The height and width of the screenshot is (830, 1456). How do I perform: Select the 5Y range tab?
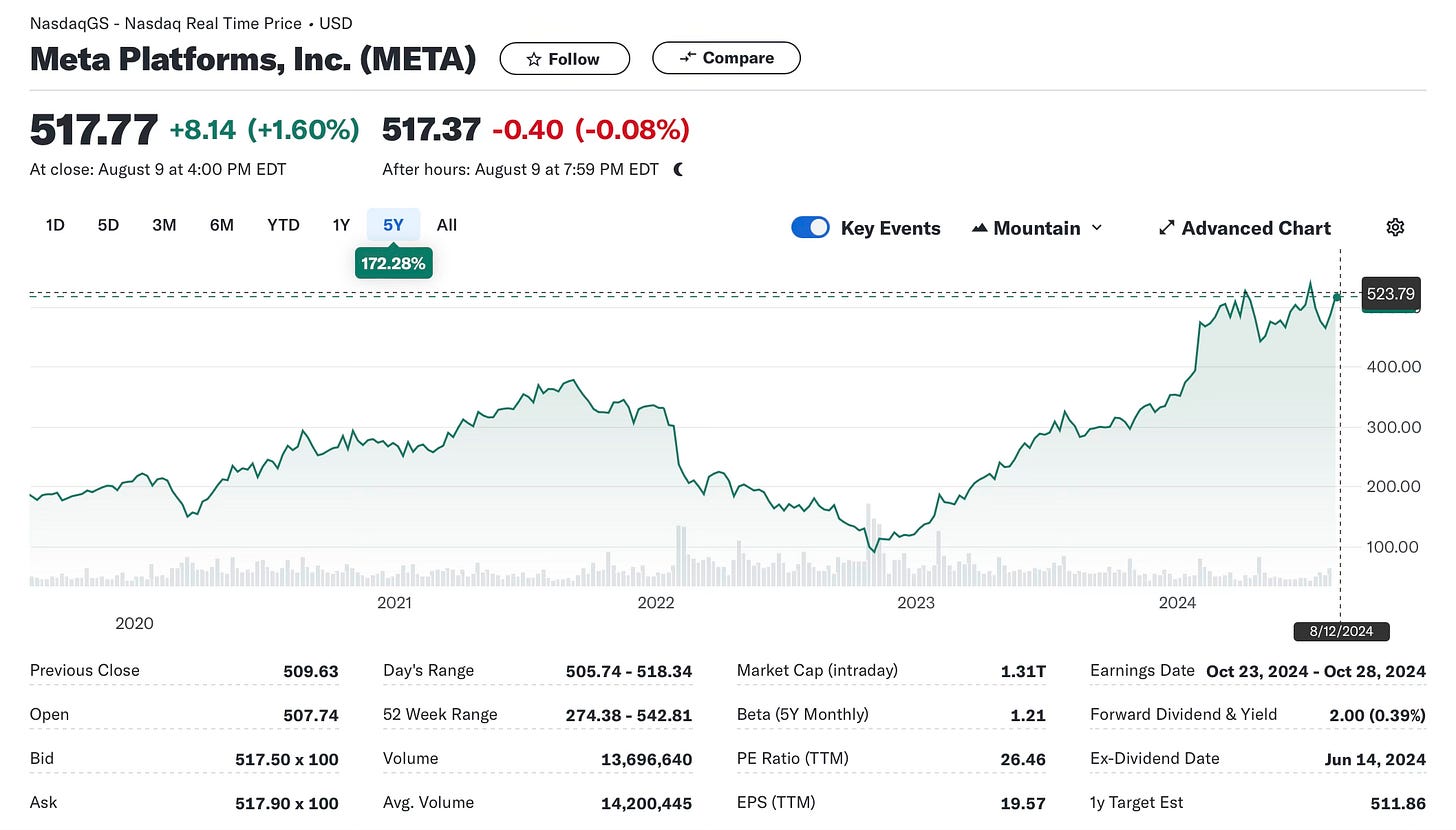point(394,225)
